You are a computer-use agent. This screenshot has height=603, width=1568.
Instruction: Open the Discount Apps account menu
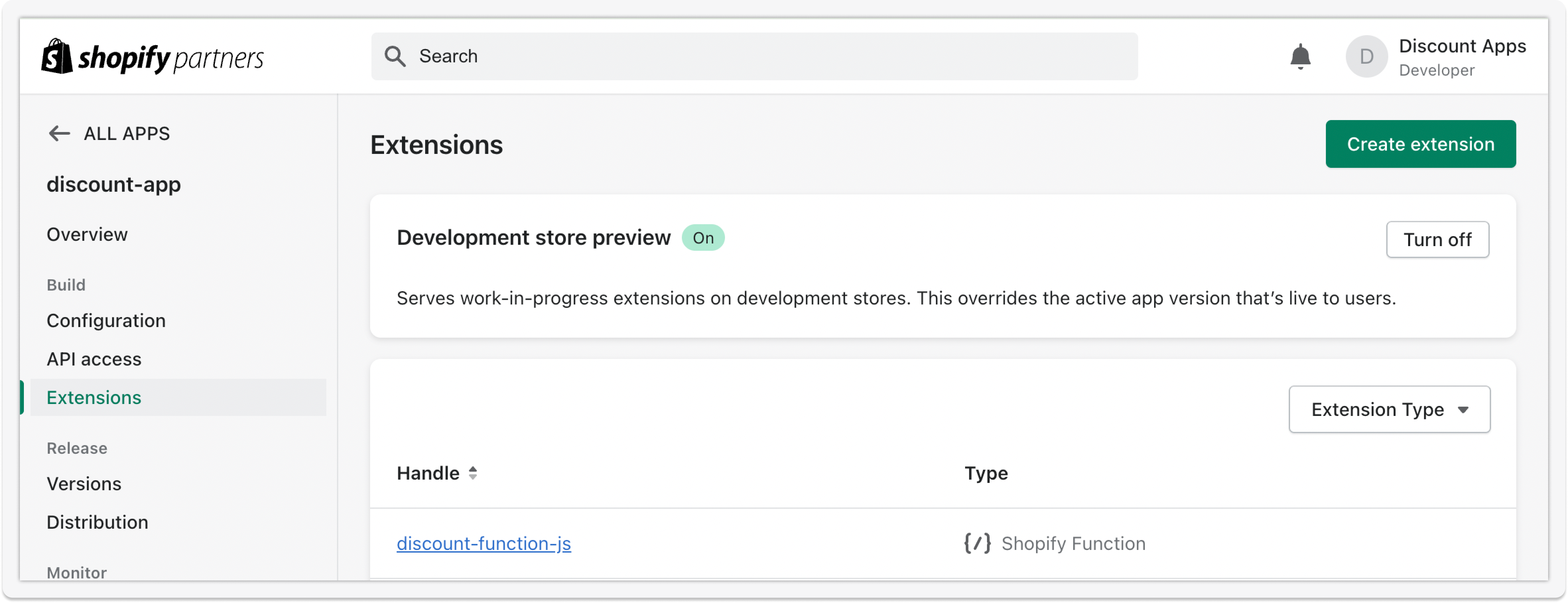coord(1435,57)
